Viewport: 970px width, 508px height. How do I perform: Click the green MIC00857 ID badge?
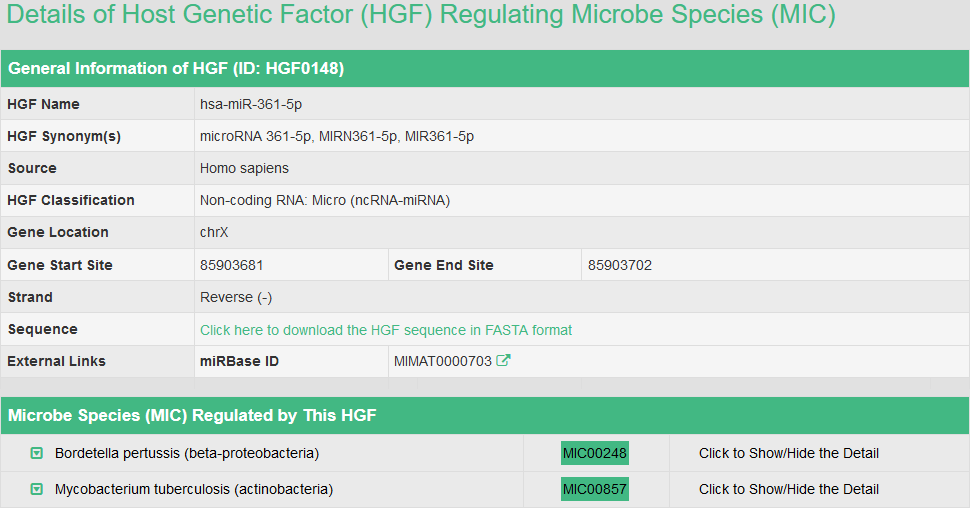pyautogui.click(x=595, y=489)
